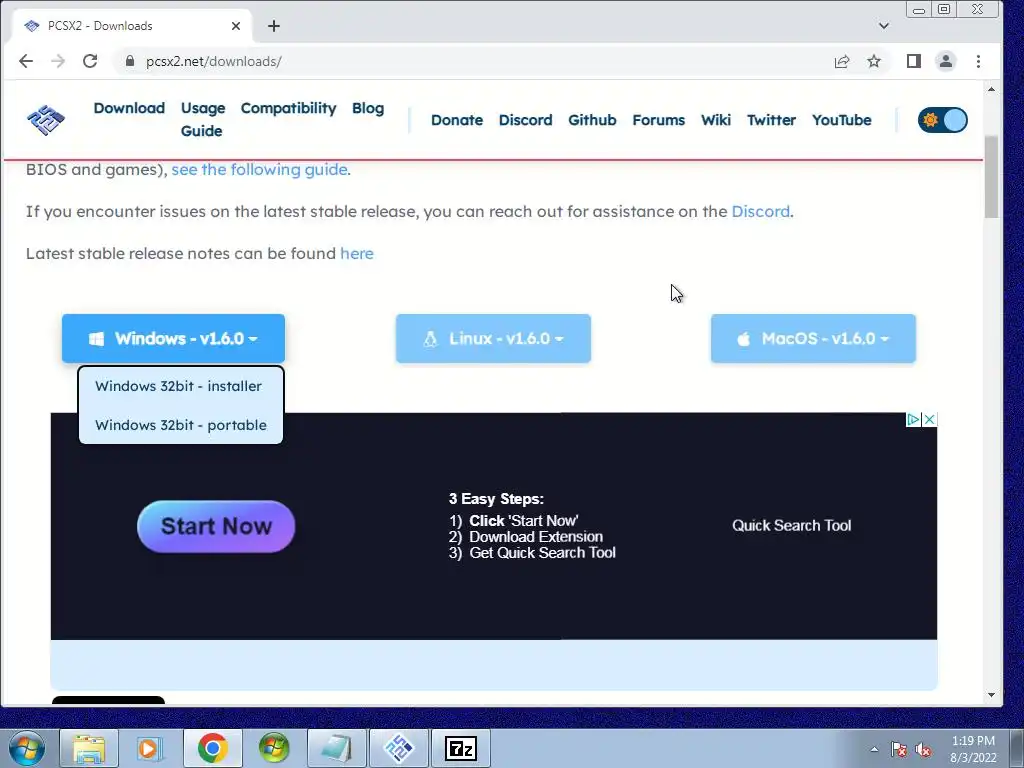
Task: Open the Wiki link
Action: pos(716,120)
